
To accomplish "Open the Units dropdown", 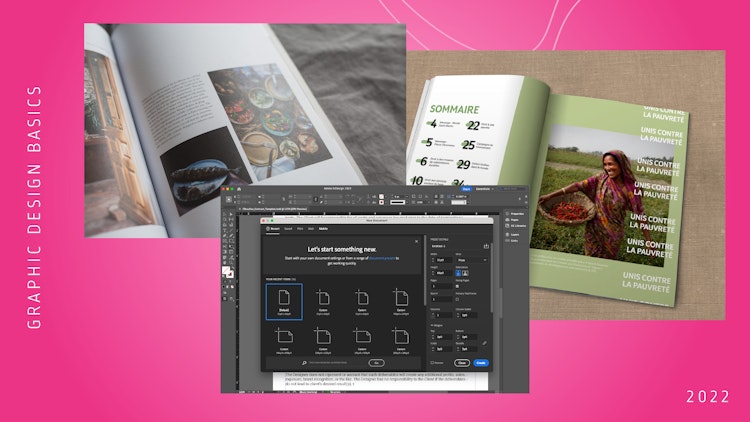I will pos(473,259).
